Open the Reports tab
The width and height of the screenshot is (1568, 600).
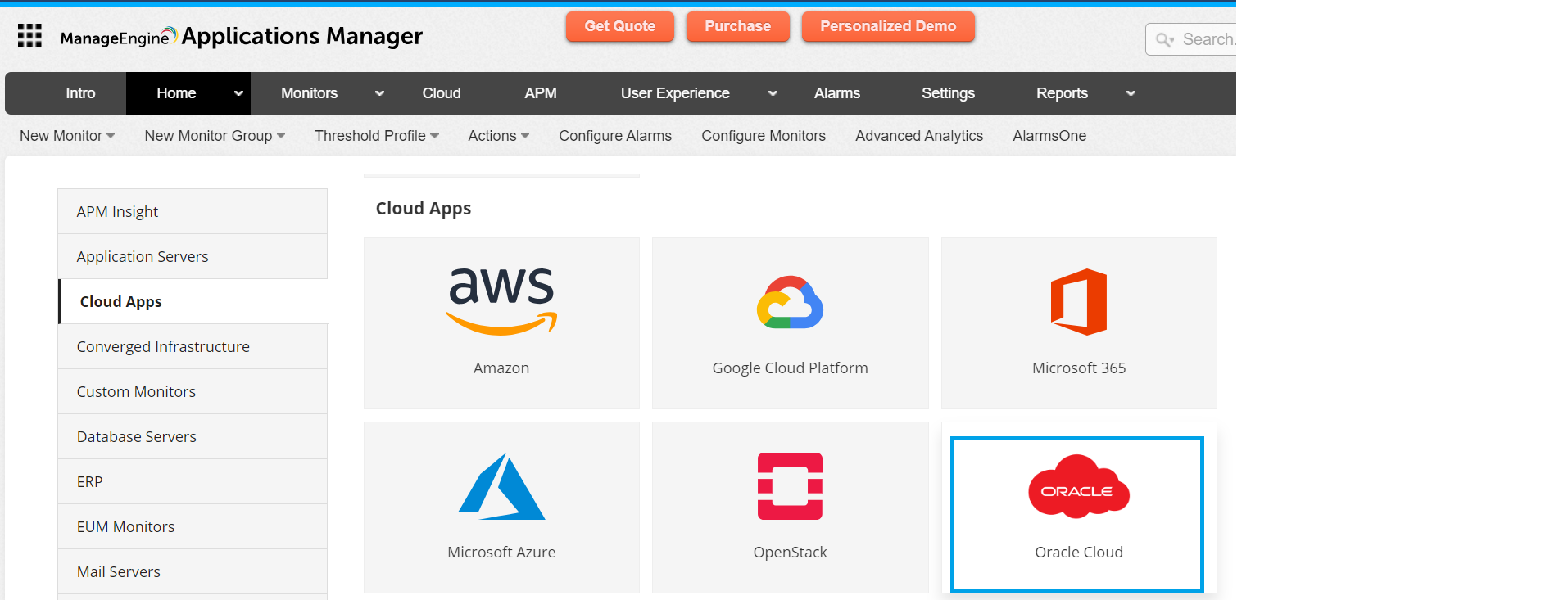pyautogui.click(x=1062, y=93)
